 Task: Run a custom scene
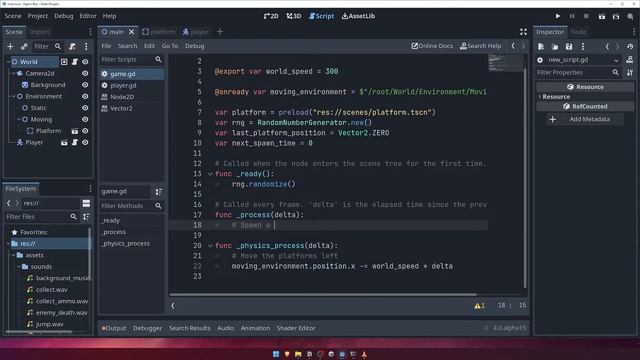616,16
